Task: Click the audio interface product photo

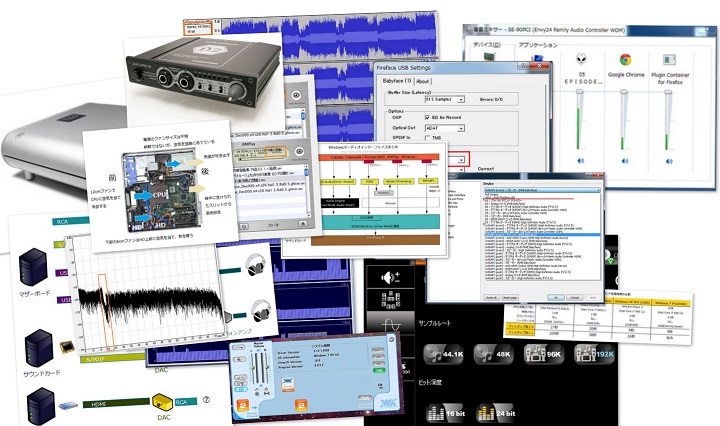Action: (203, 71)
